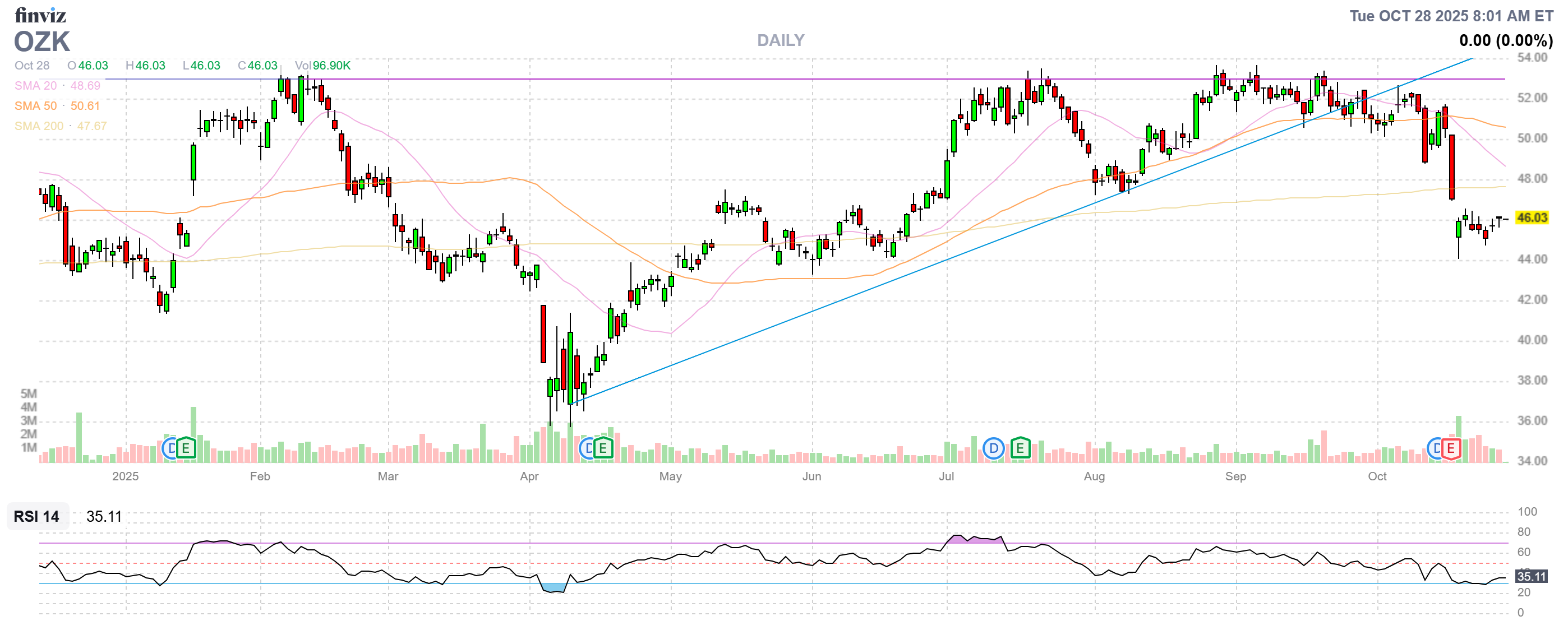Click the July dividend D marker
This screenshot has width=1568, height=630.
[993, 450]
